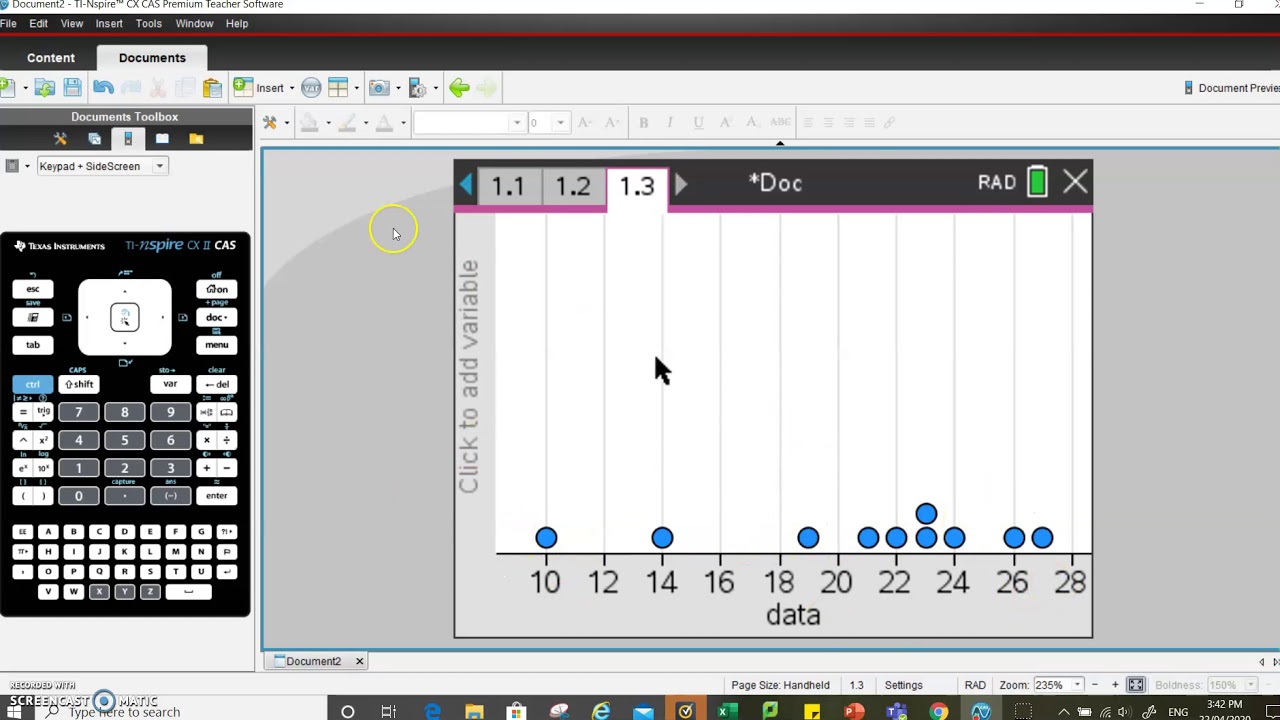The width and height of the screenshot is (1280, 720).
Task: Click the touchpad center click button
Action: 125,318
